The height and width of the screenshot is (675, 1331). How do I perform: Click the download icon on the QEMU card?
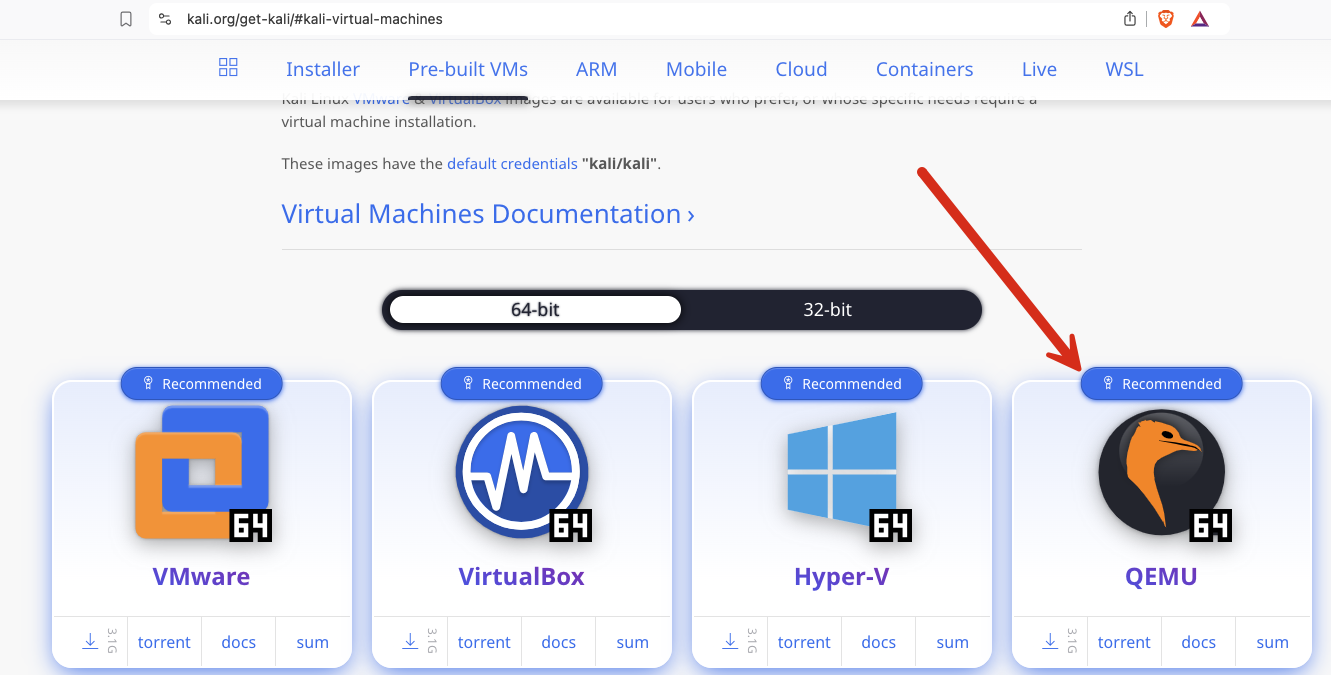coord(1048,641)
